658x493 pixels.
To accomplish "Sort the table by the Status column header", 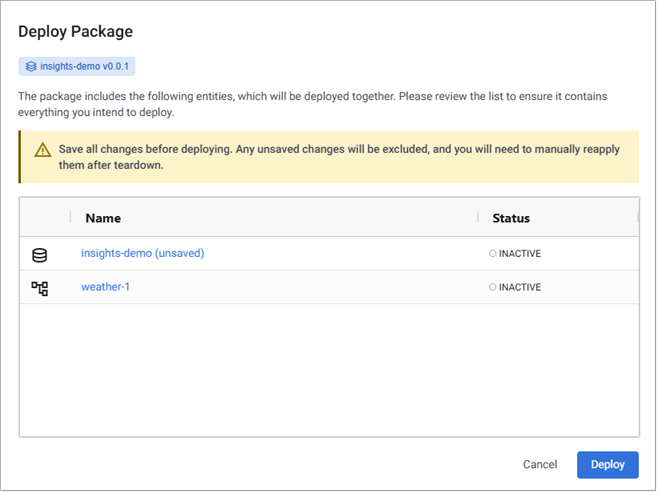I will (x=510, y=218).
